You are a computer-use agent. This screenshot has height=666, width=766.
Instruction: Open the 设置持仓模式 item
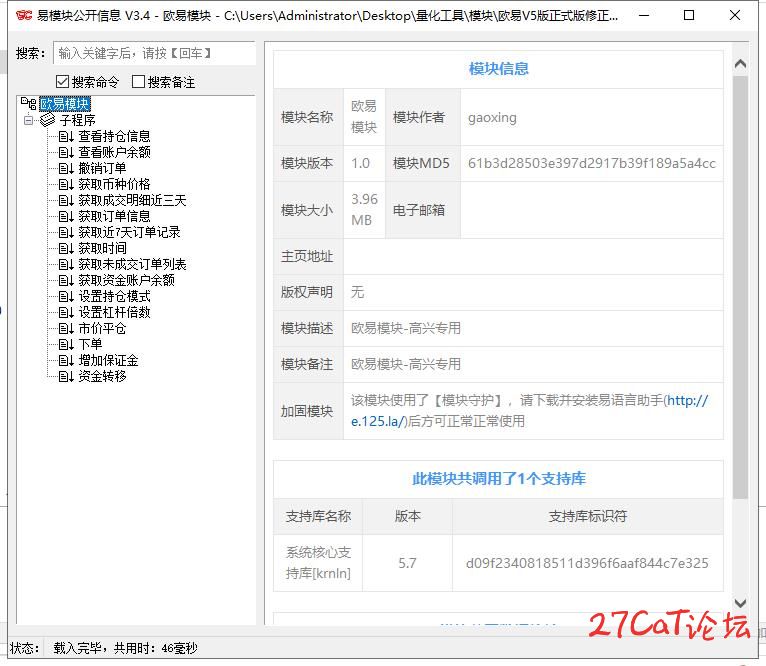tap(114, 297)
